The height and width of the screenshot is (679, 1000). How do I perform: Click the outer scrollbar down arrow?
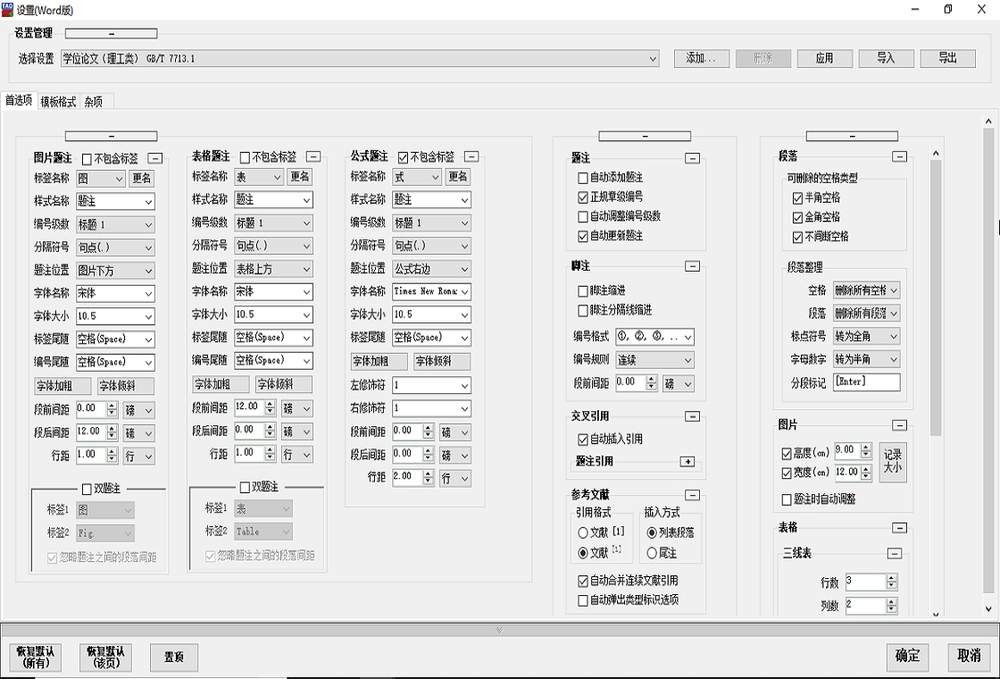click(989, 609)
